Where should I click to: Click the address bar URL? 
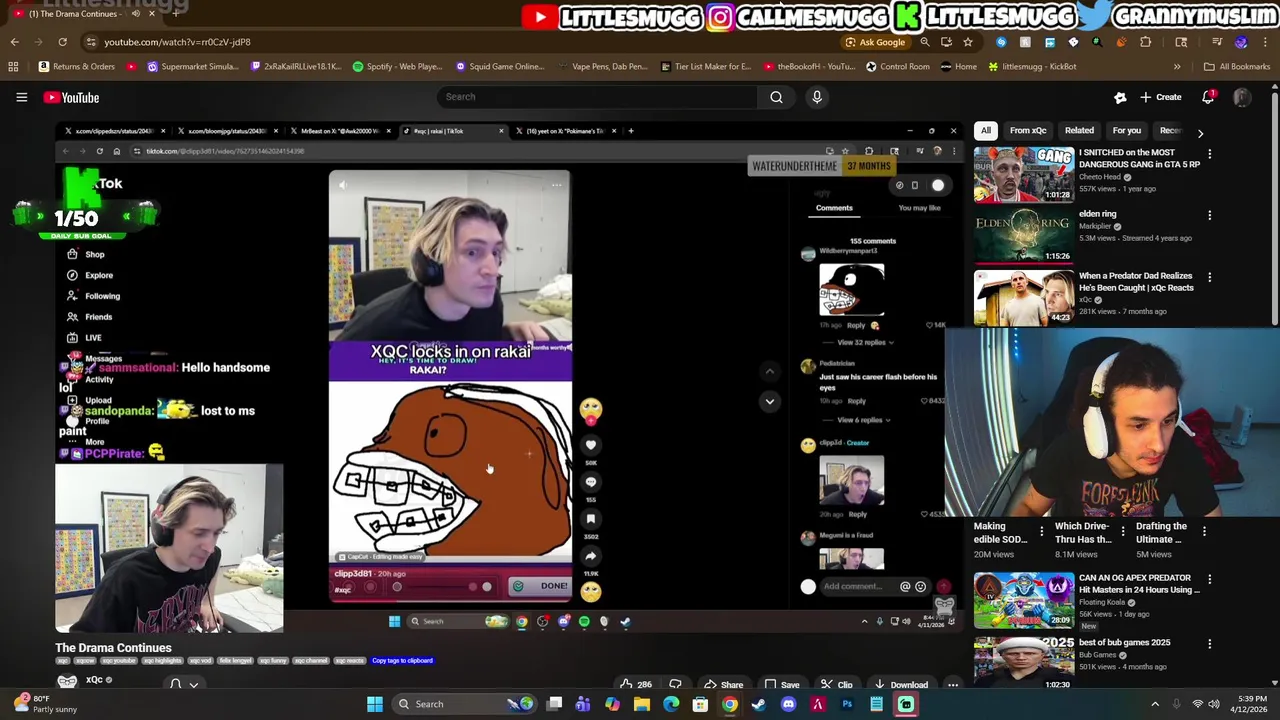[177, 42]
